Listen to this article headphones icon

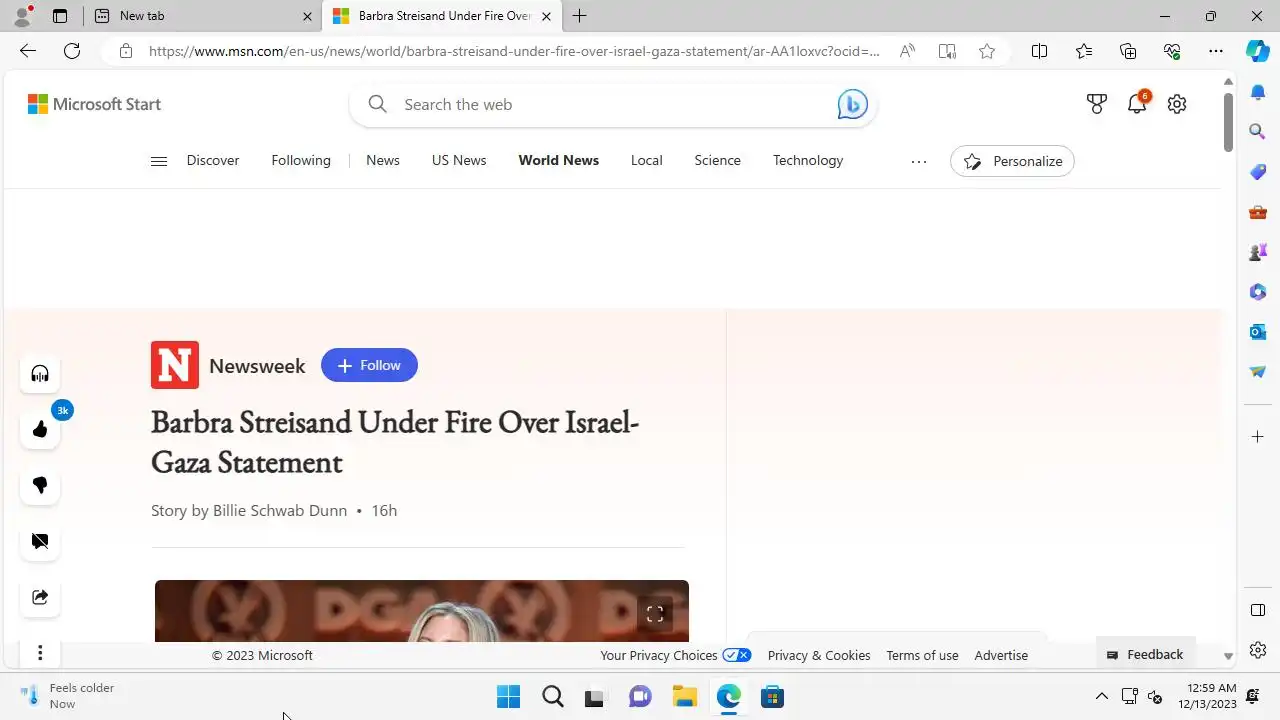click(x=40, y=374)
